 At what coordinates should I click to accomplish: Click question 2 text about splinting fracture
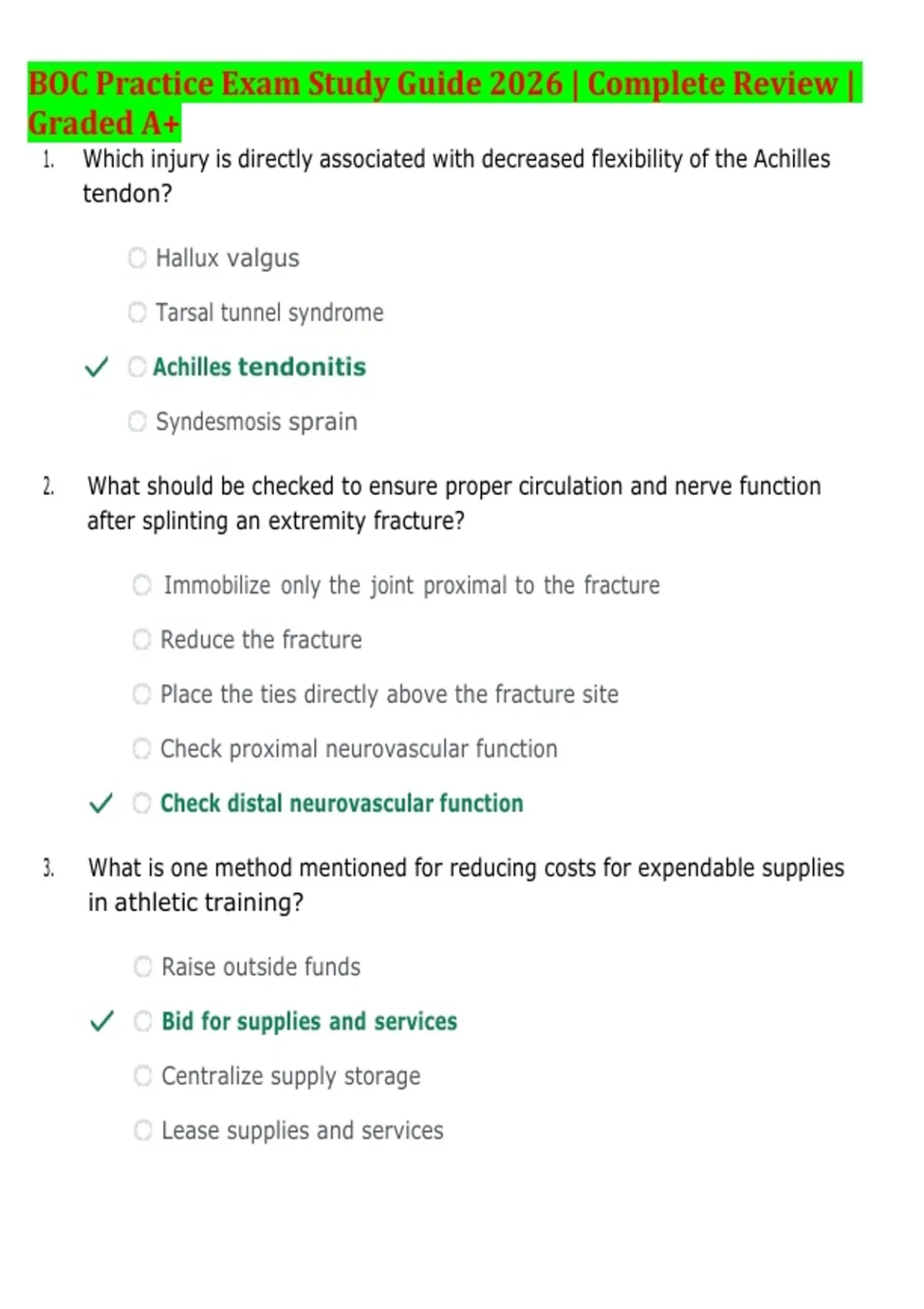coord(454,504)
